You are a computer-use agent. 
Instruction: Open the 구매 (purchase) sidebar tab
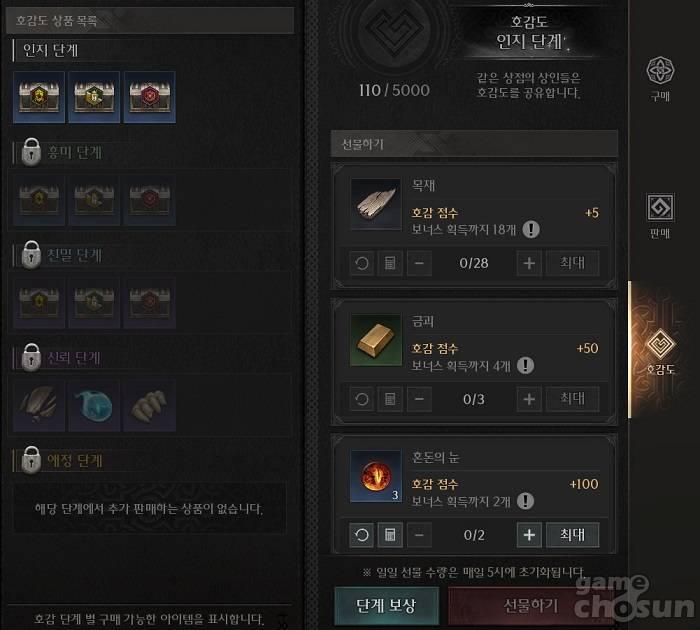point(660,78)
